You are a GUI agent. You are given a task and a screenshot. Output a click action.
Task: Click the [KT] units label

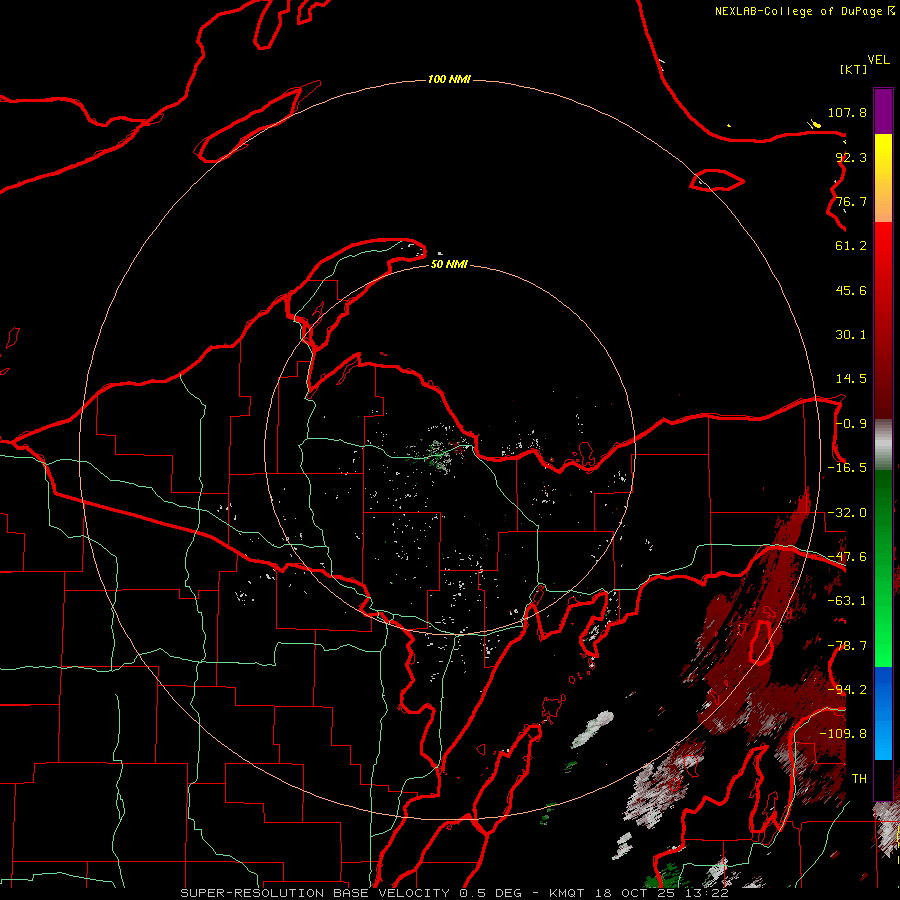pos(854,69)
